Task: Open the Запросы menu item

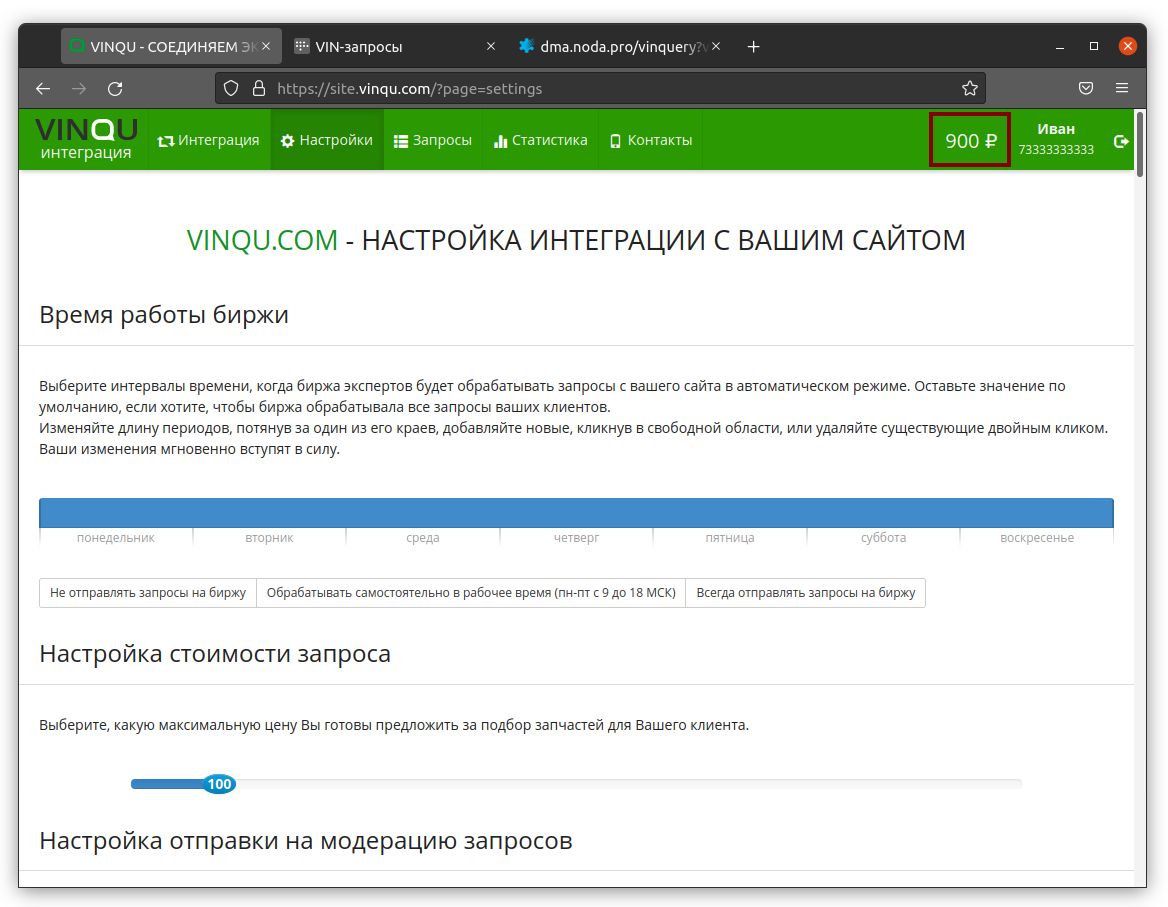Action: coord(433,140)
